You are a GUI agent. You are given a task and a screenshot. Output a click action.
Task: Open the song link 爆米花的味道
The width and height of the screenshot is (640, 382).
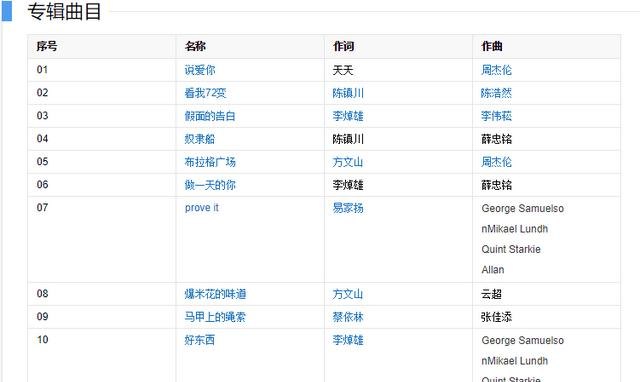coord(215,294)
